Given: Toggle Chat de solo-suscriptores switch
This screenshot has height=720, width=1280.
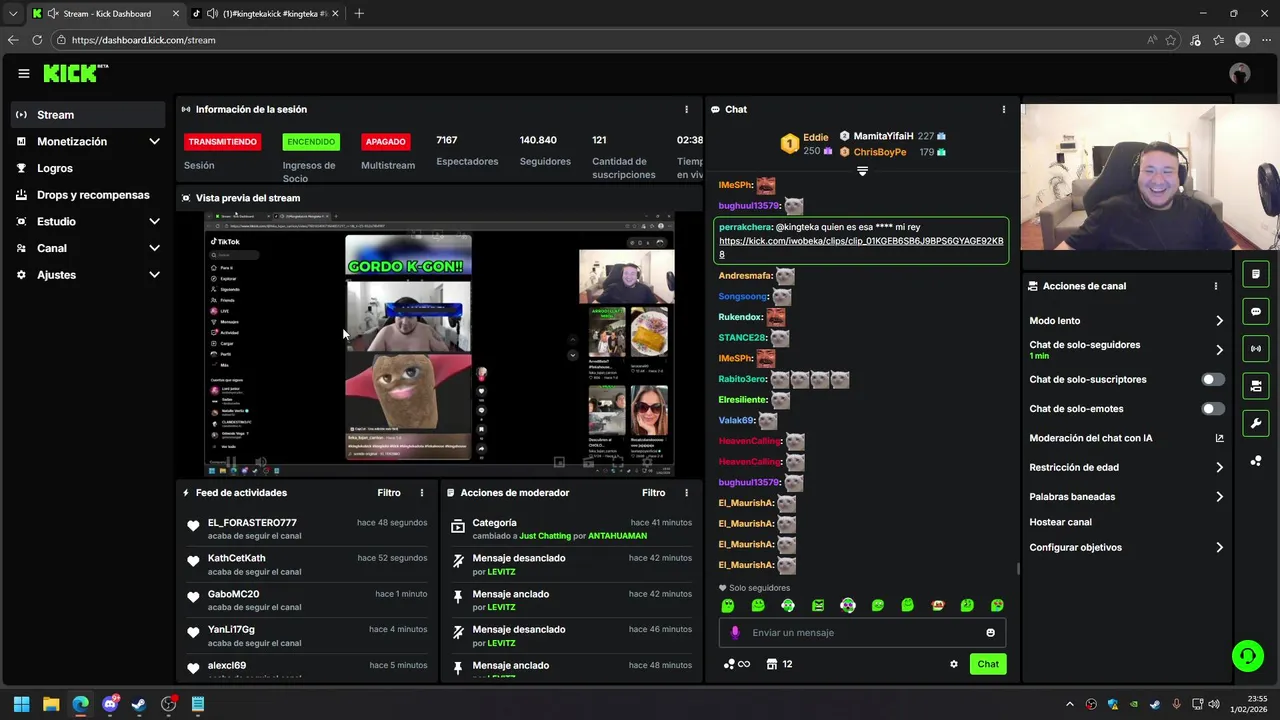Looking at the screenshot, I should click(1213, 379).
